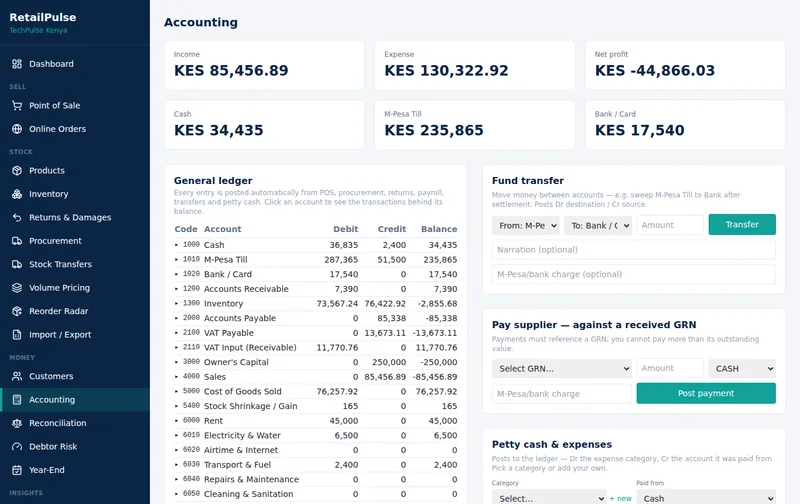Screen dimensions: 800x504
Task: Click the Stock Shrinkage / Gain account
Action: pyautogui.click(x=251, y=406)
